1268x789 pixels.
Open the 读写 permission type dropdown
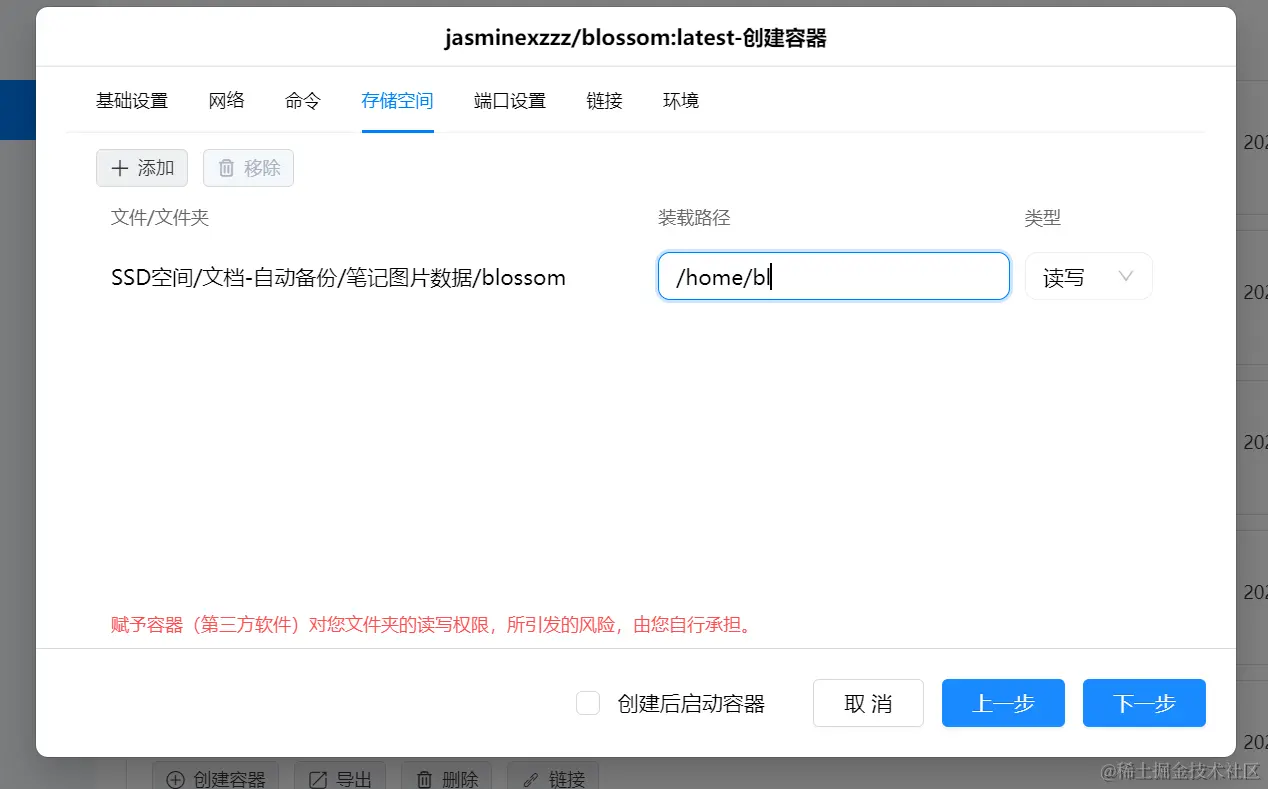pyautogui.click(x=1088, y=276)
